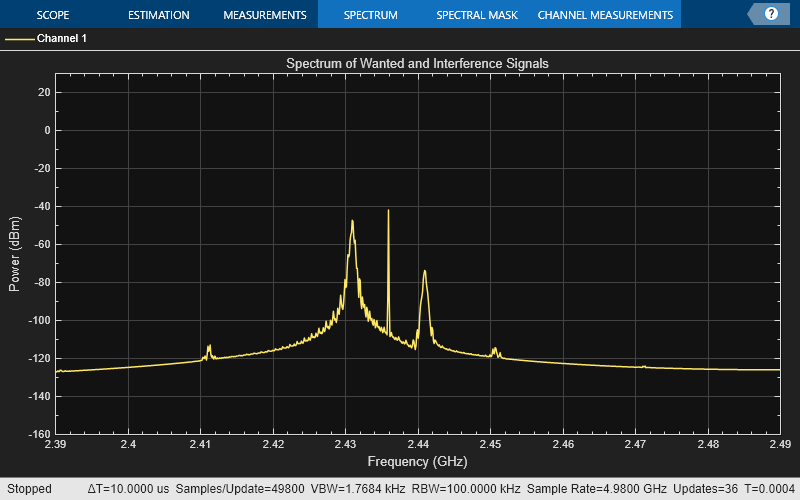Click the VBW=1.7684 kHz status entry
800x500 pixels.
358,489
